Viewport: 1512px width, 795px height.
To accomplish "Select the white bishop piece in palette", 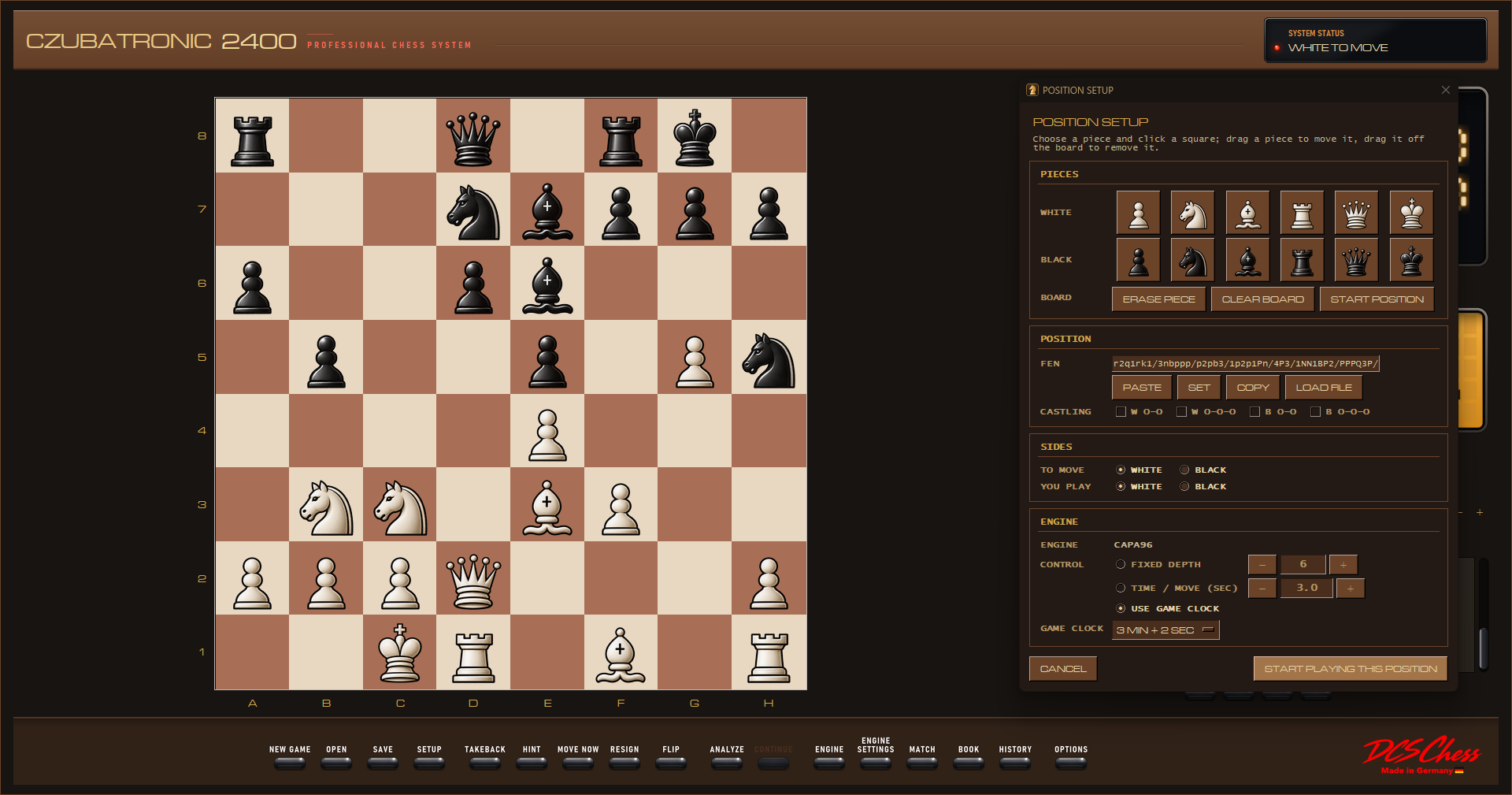I will [1247, 213].
